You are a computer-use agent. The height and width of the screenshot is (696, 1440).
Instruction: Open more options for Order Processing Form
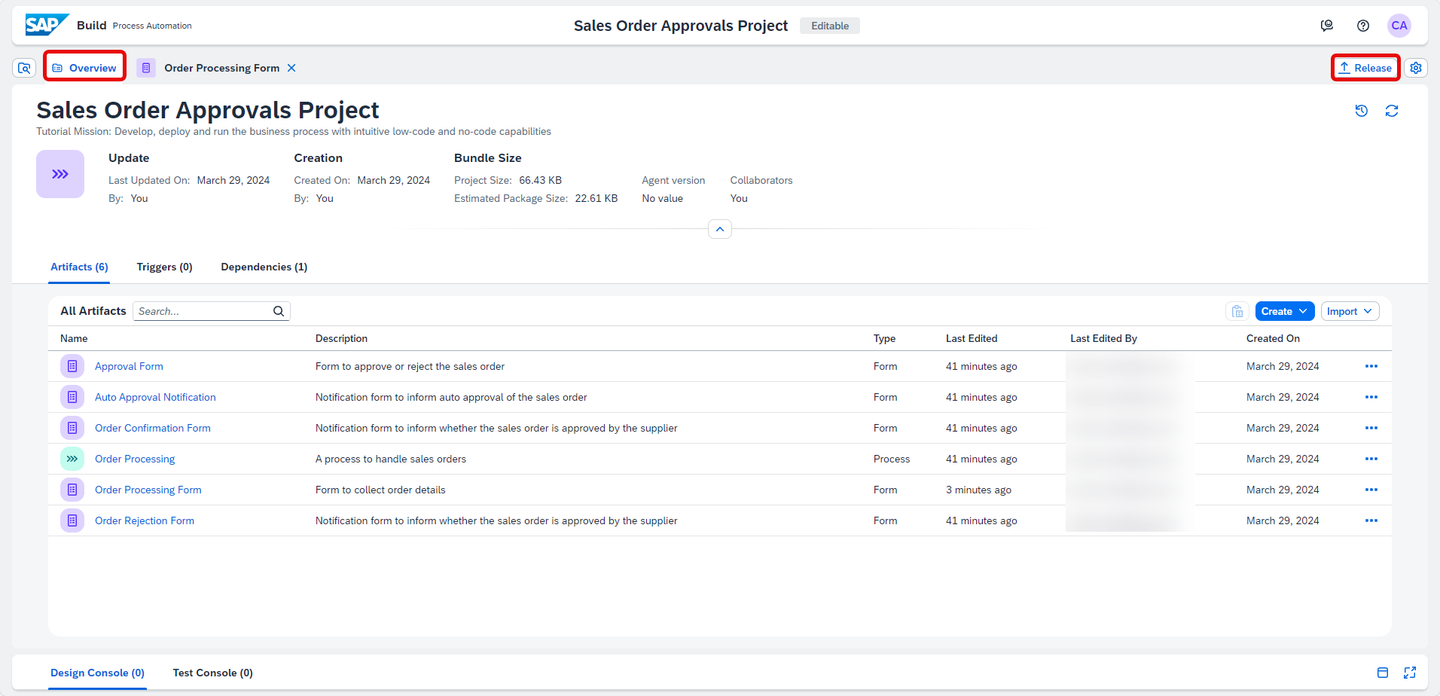[x=1371, y=490]
